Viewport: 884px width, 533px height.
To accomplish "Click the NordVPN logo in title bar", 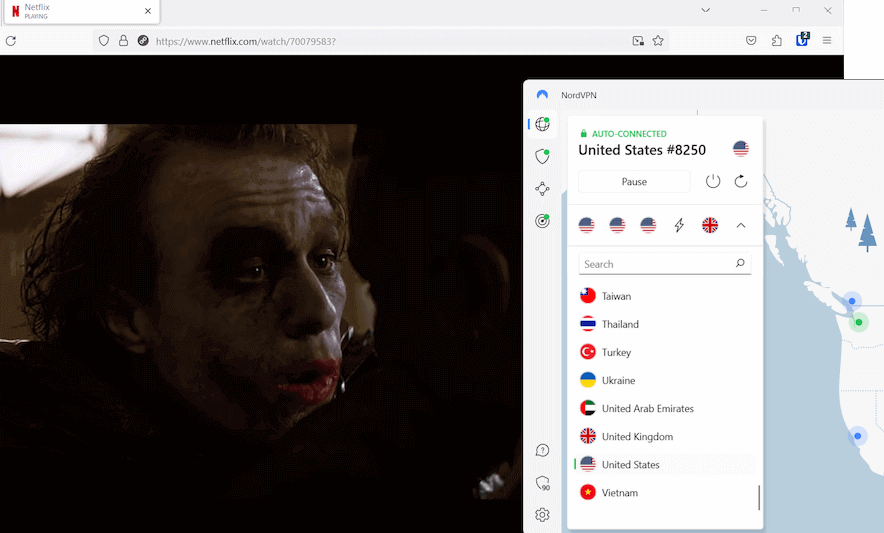I will 542,95.
